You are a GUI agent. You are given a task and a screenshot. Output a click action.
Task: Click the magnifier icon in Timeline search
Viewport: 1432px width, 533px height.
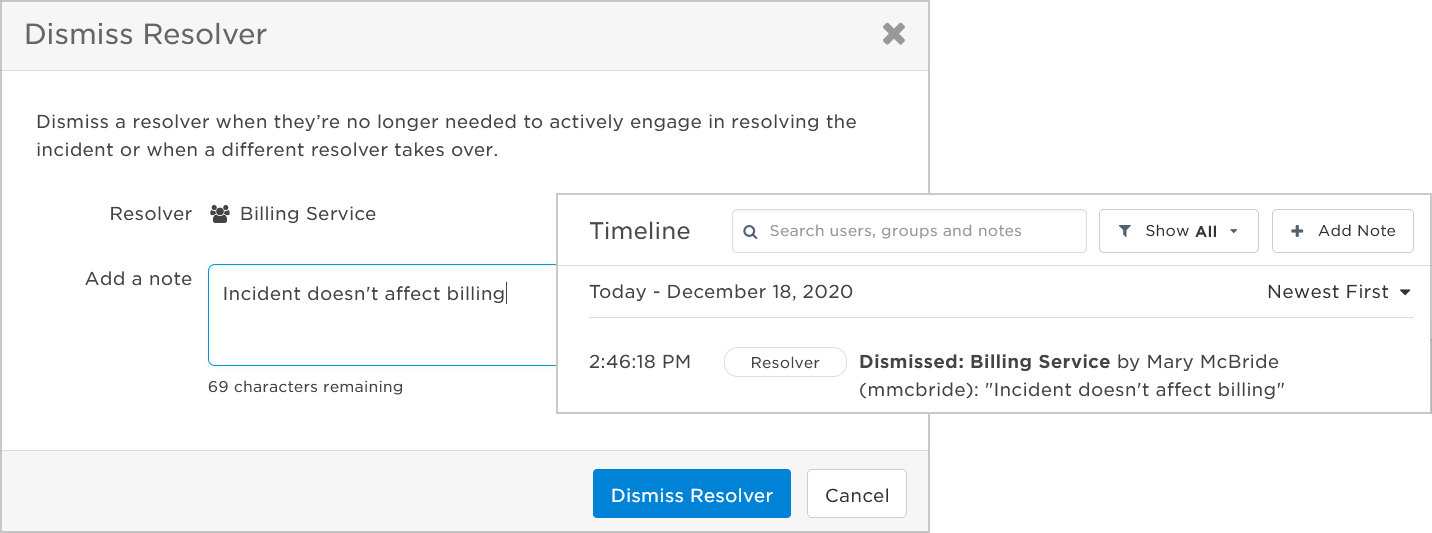tap(751, 231)
